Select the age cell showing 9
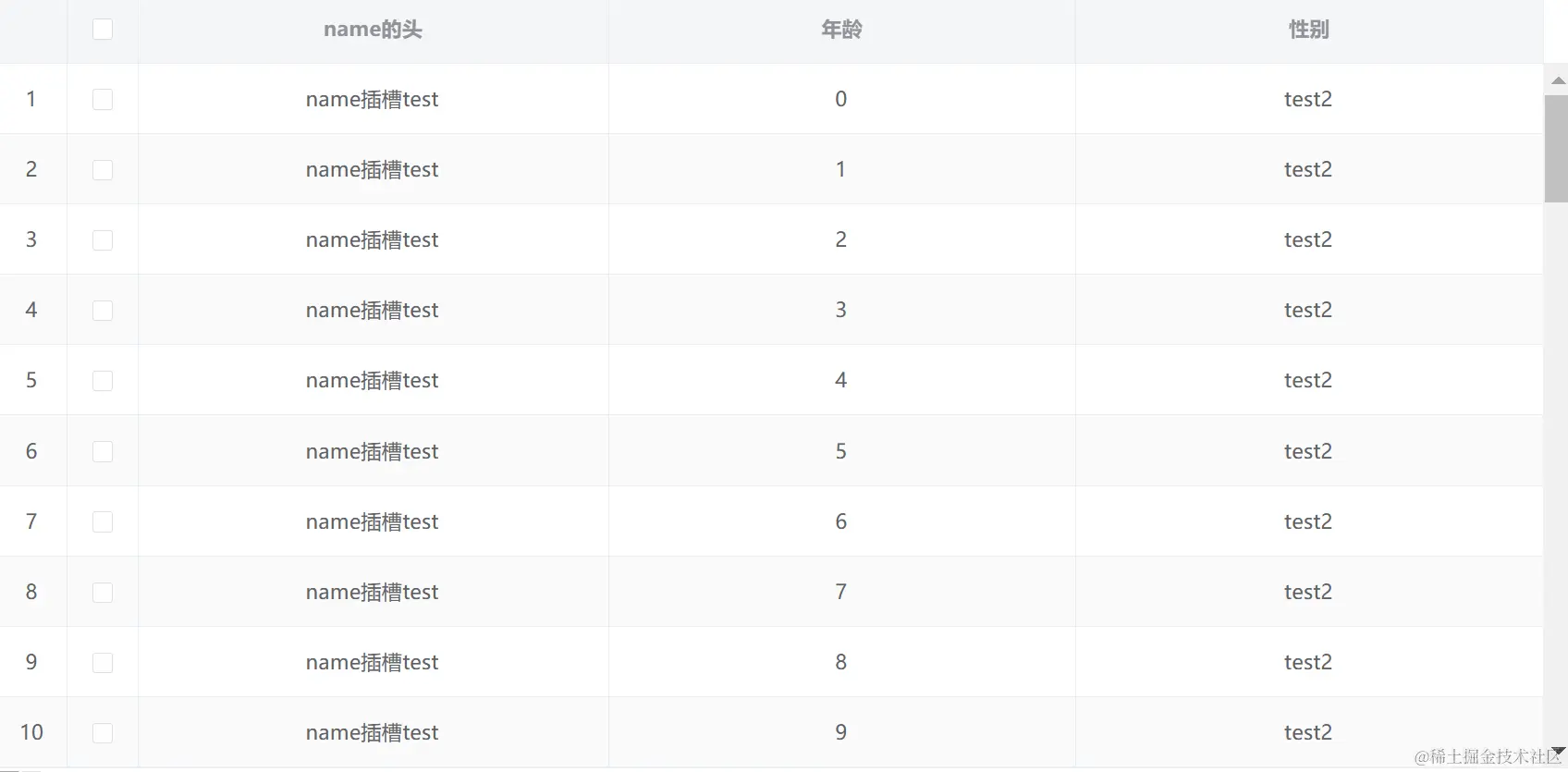The width and height of the screenshot is (1568, 772). point(840,732)
